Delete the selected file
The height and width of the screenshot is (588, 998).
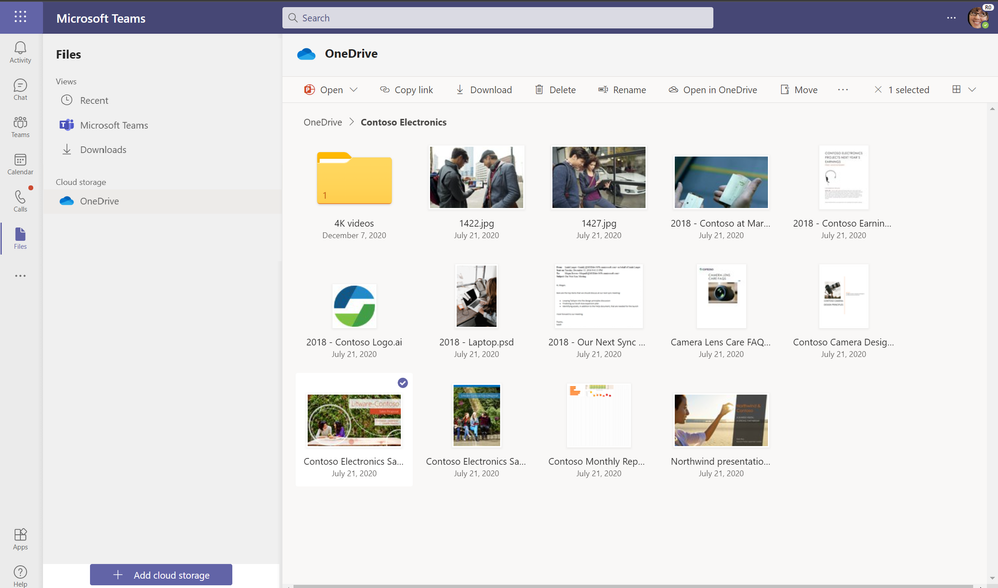tap(555, 90)
